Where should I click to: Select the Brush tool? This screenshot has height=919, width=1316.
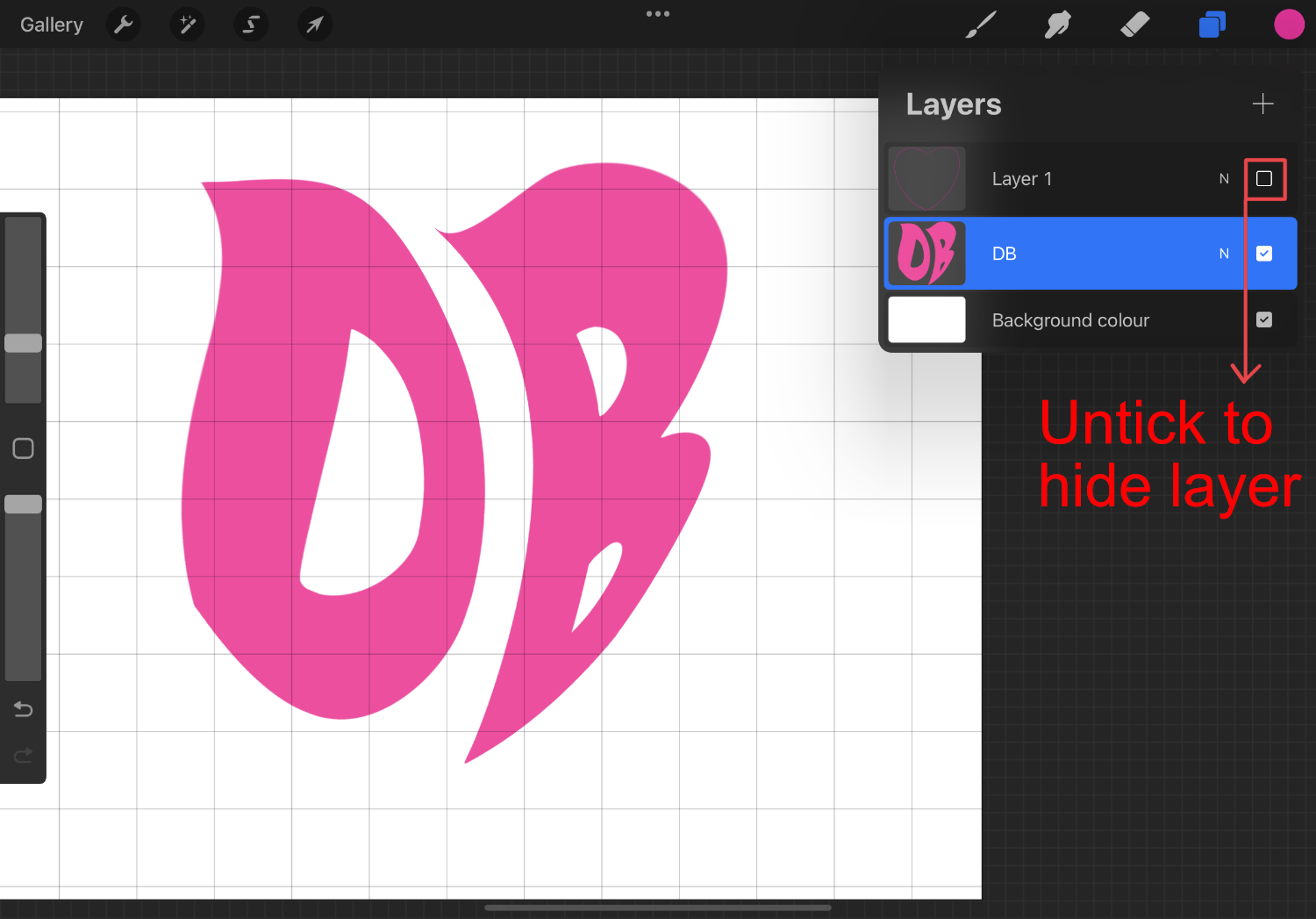coord(980,25)
